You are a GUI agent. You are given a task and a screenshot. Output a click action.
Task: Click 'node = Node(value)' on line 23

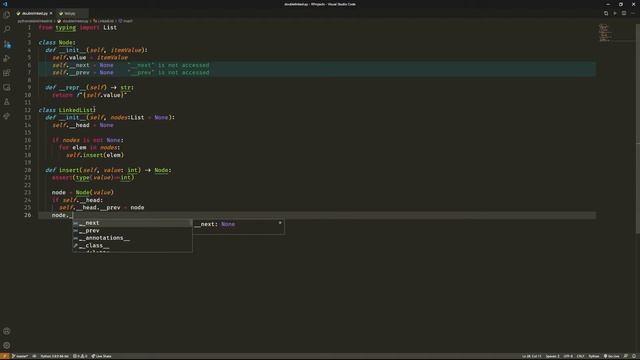(x=83, y=192)
